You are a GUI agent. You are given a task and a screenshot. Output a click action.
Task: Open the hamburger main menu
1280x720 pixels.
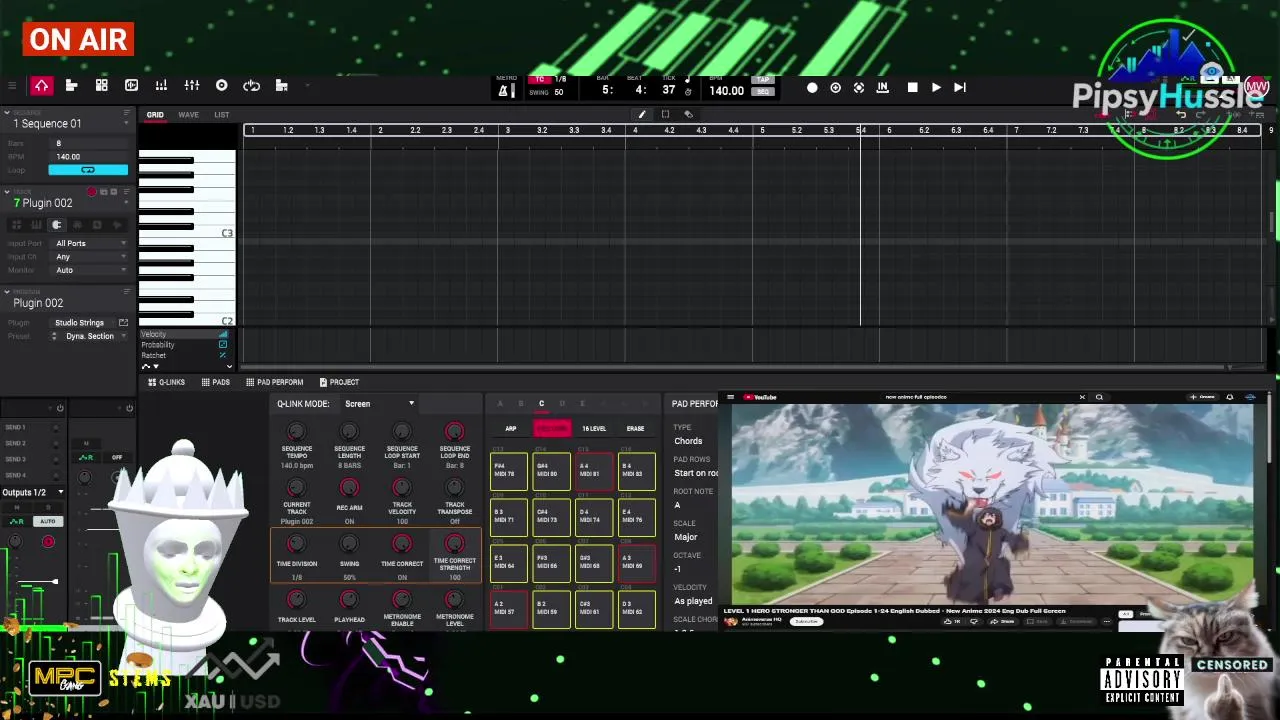tap(12, 86)
